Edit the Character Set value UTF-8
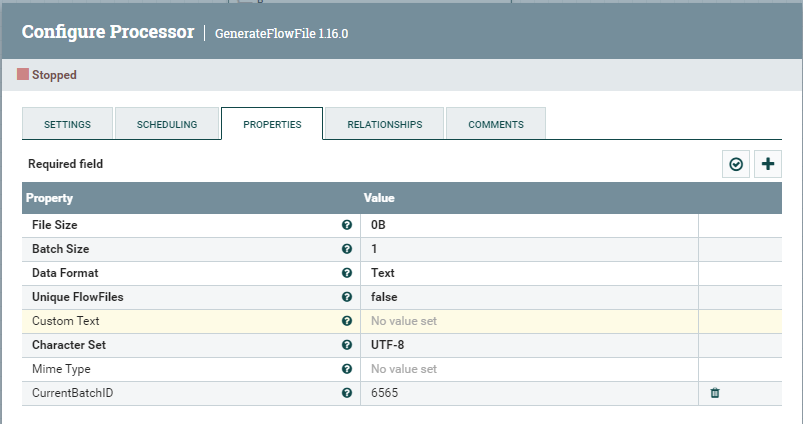 click(x=529, y=345)
